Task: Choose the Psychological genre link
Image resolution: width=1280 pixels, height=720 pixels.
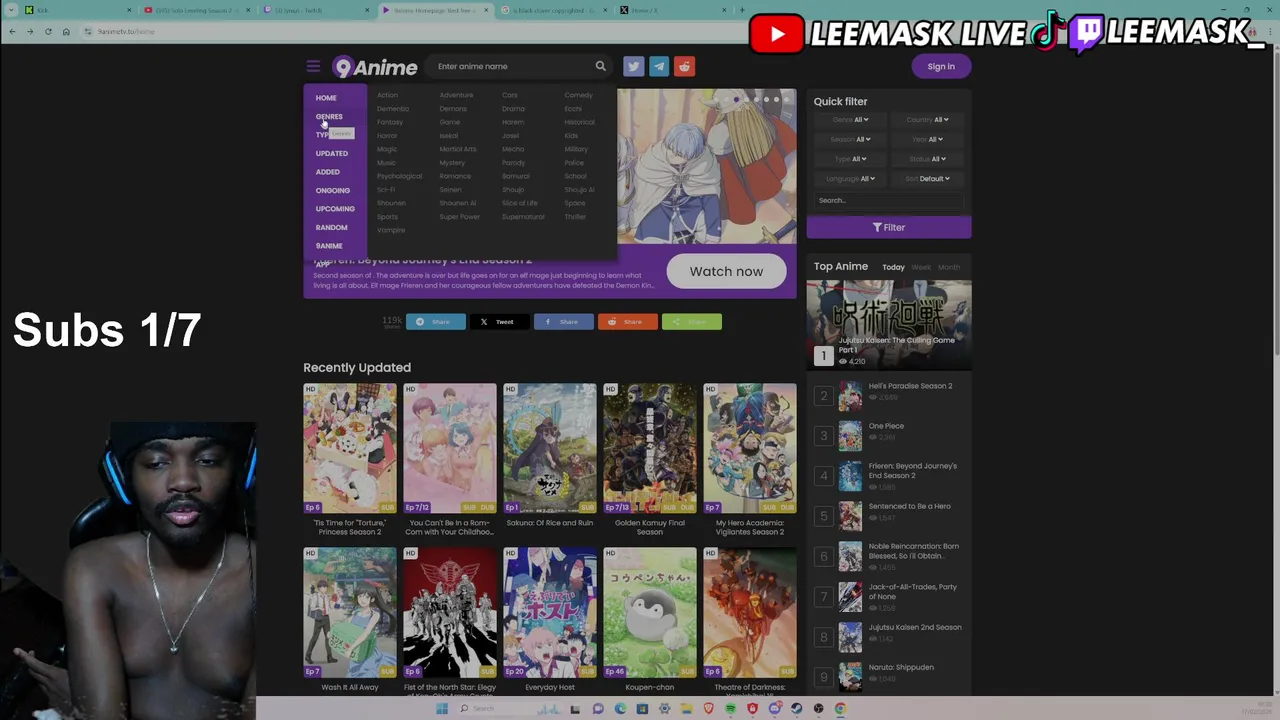Action: (399, 176)
